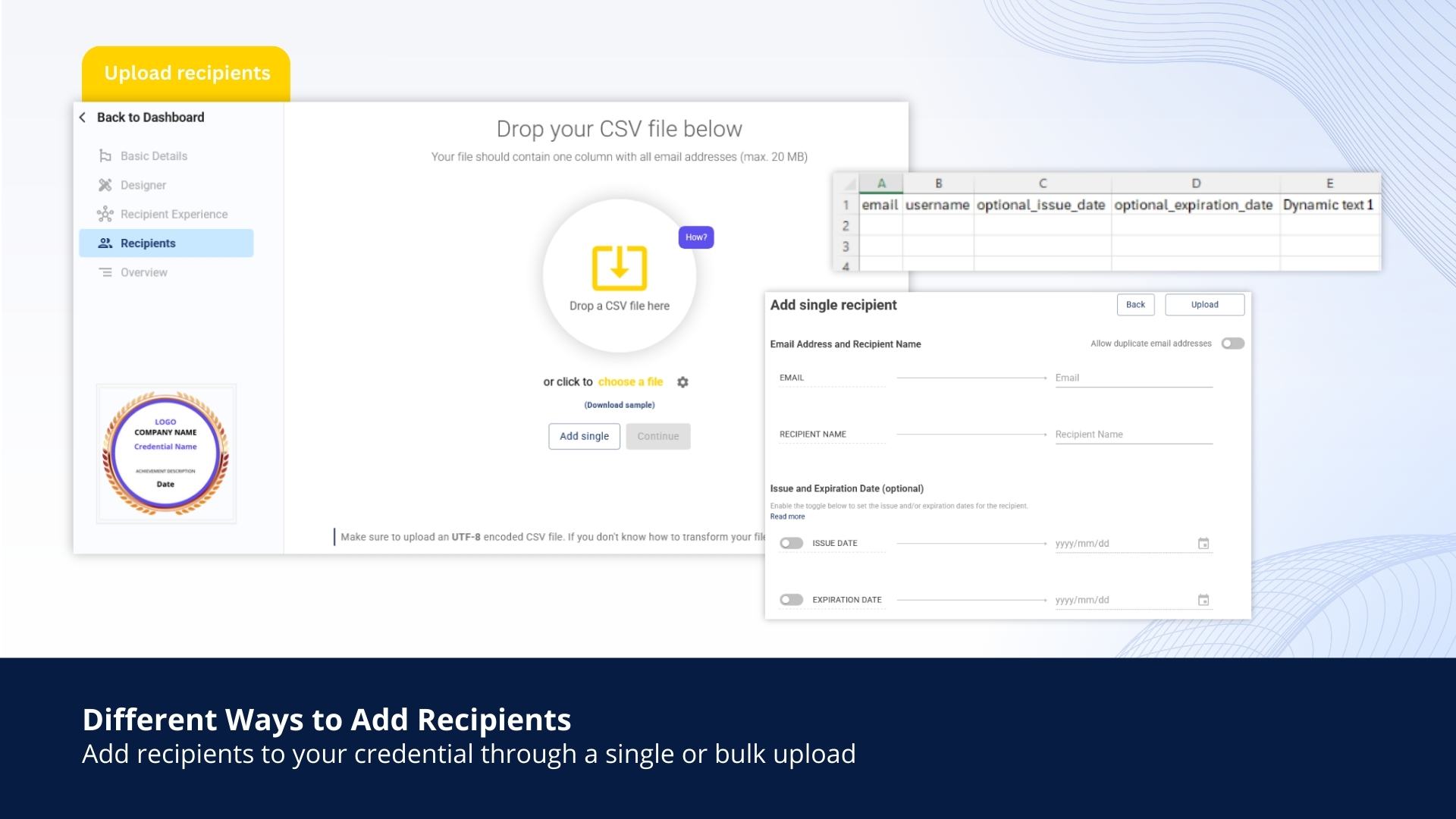Image resolution: width=1456 pixels, height=819 pixels.
Task: Click the Recipient Experience network icon
Action: pos(105,215)
